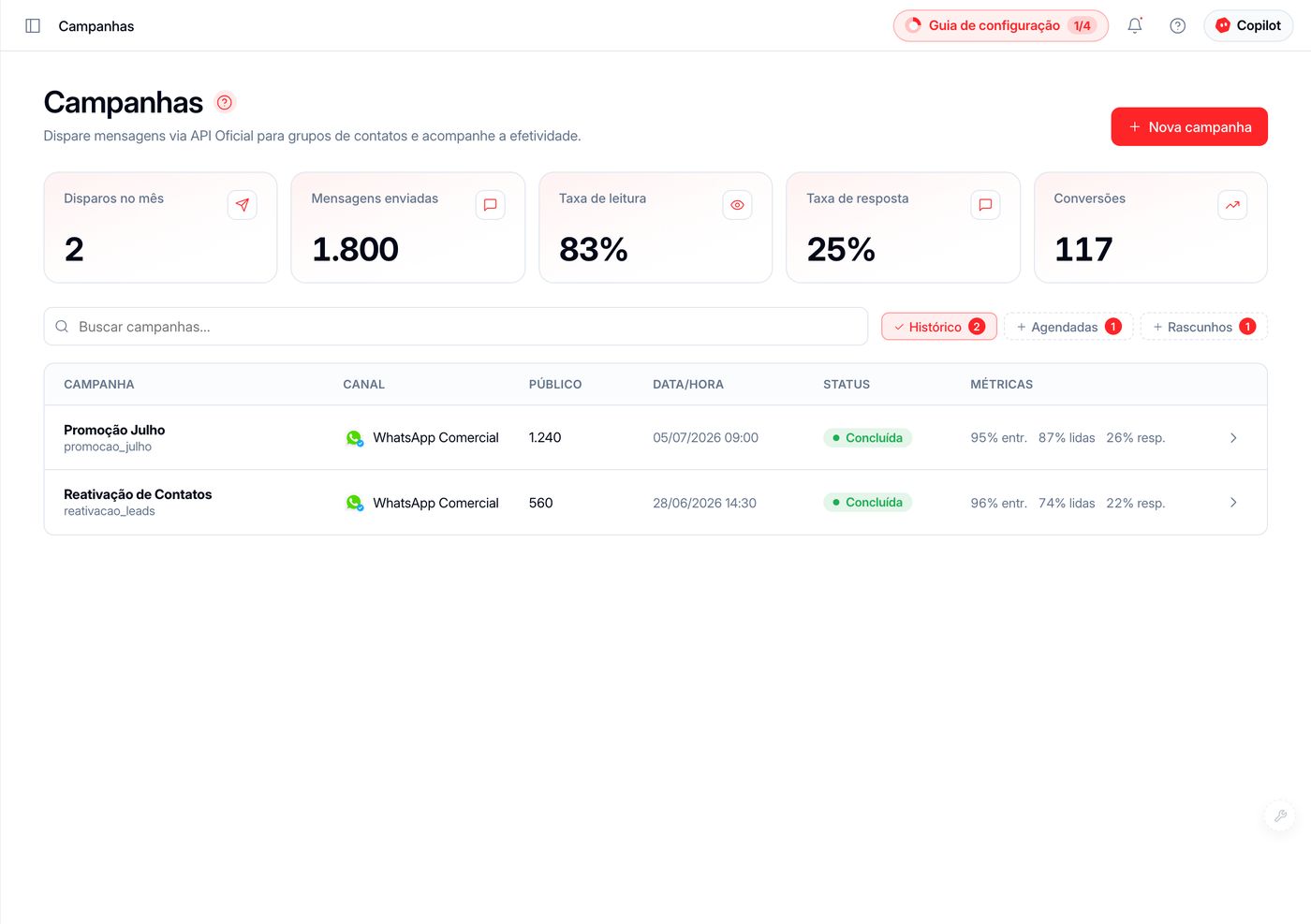
Task: Click the help icon beside Campanhas title
Action: 225,102
